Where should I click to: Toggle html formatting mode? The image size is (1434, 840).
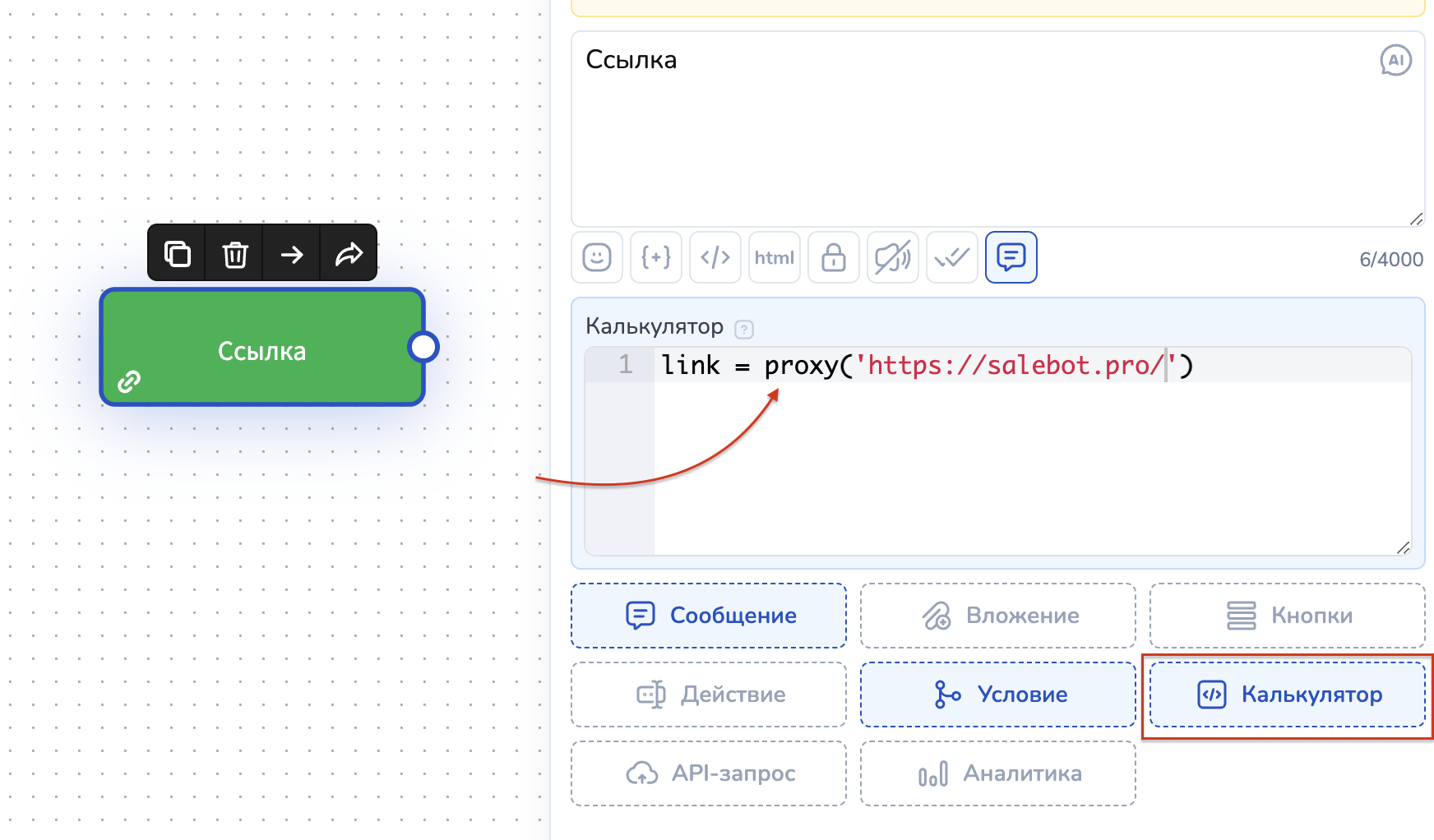tap(775, 257)
